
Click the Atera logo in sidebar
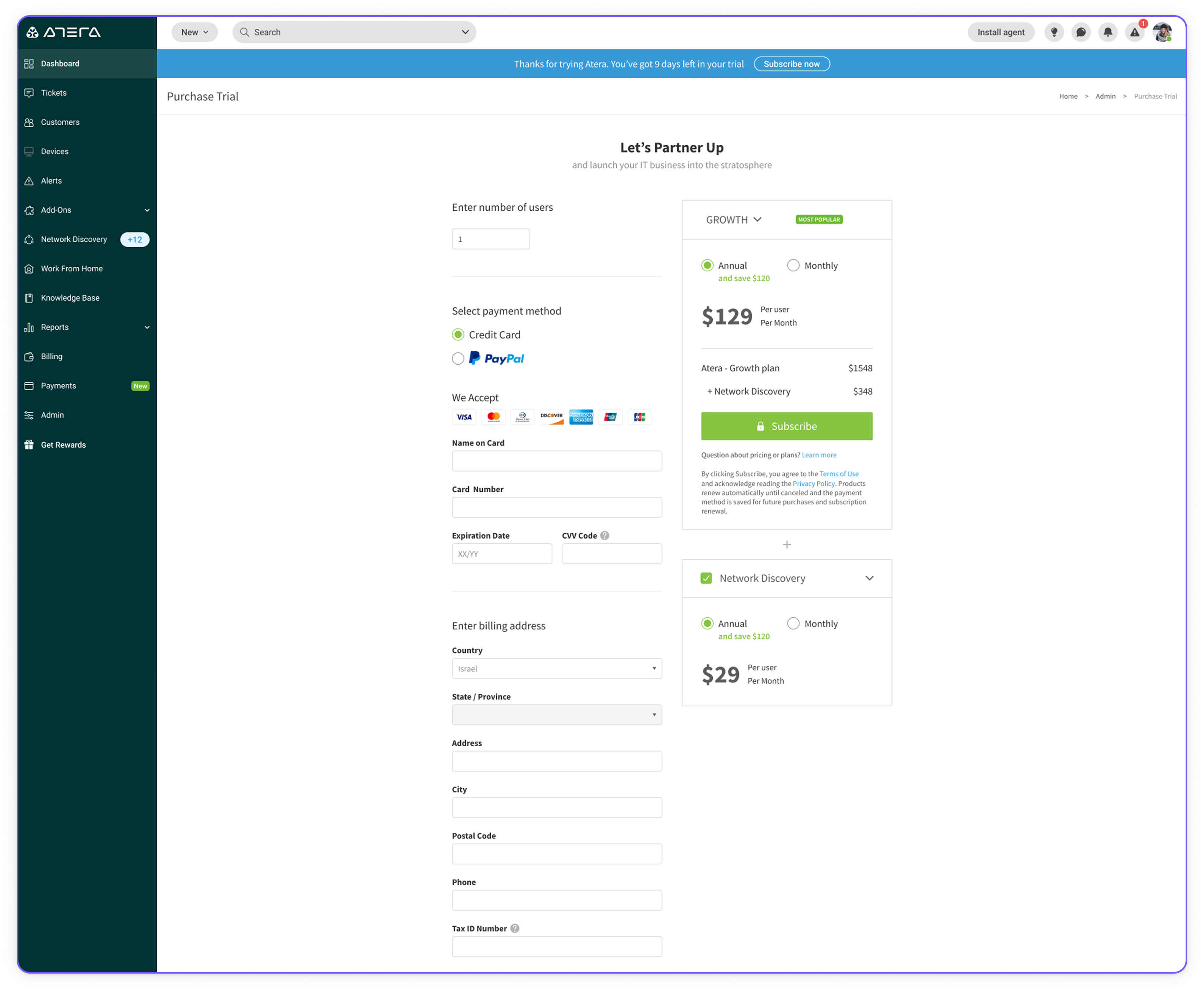coord(64,32)
